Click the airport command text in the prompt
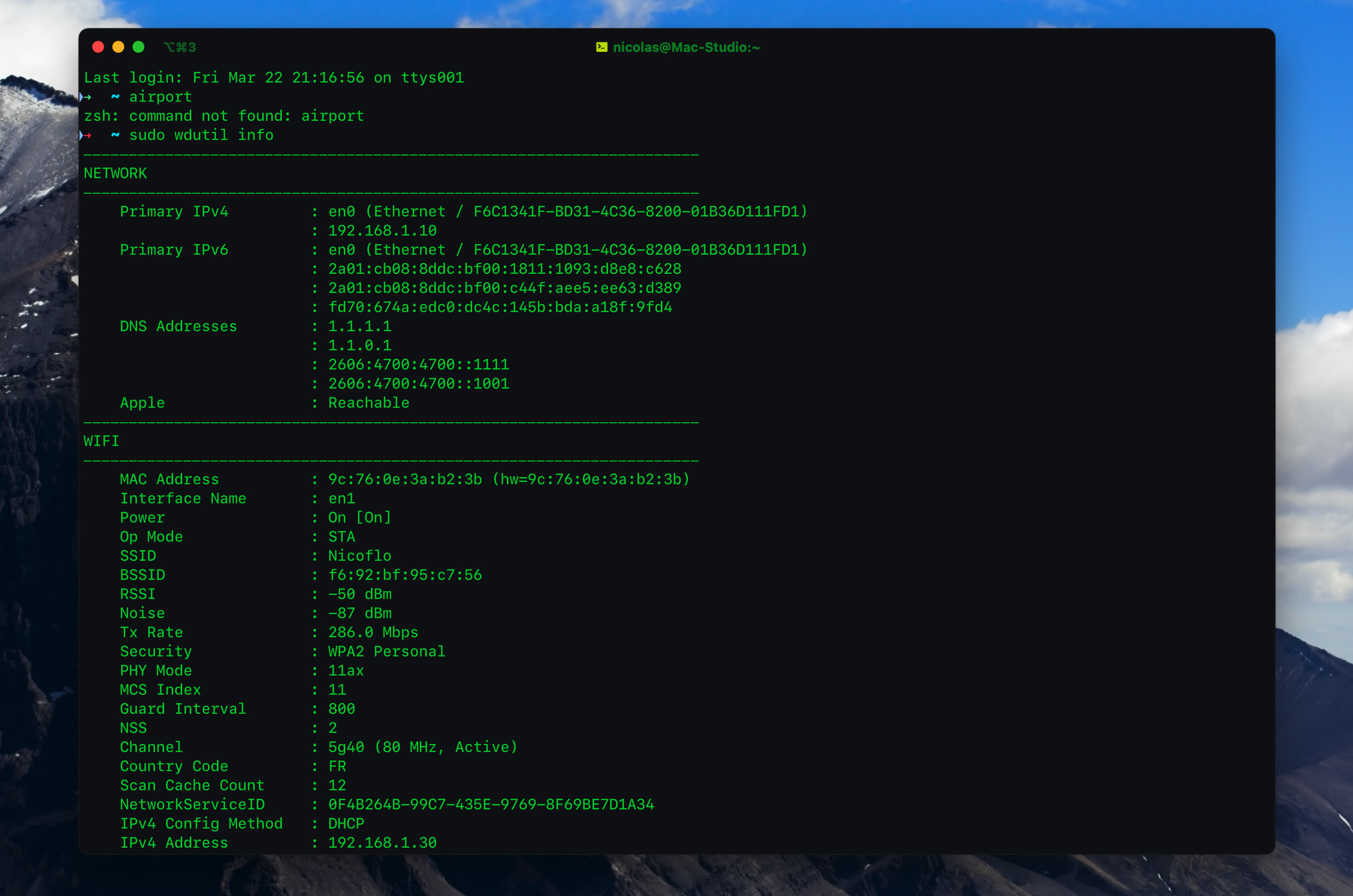 point(160,97)
